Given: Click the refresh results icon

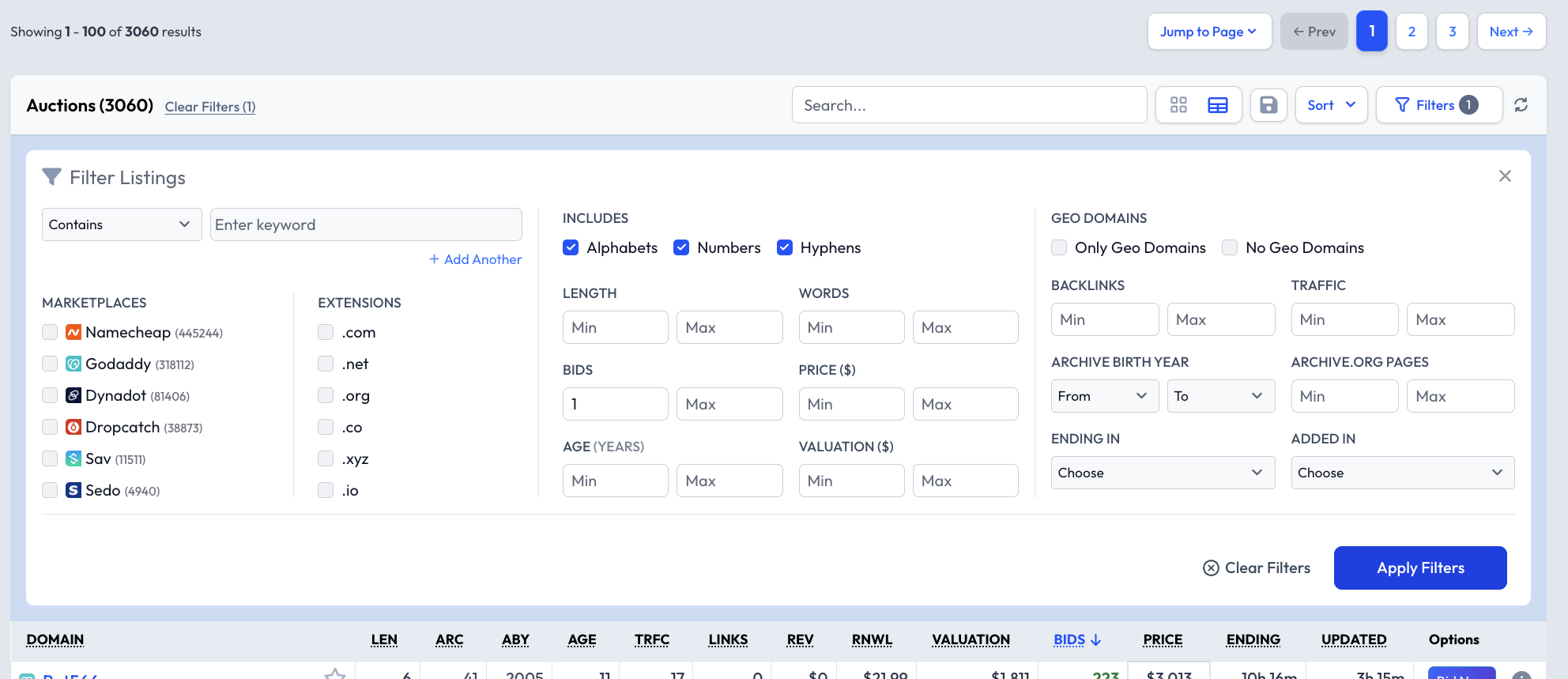Looking at the screenshot, I should [x=1521, y=105].
